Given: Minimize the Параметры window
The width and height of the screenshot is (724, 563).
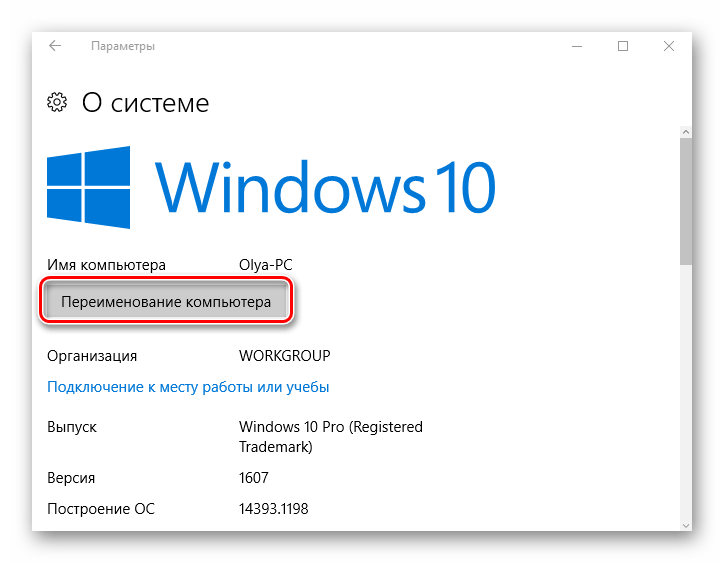Looking at the screenshot, I should 577,46.
